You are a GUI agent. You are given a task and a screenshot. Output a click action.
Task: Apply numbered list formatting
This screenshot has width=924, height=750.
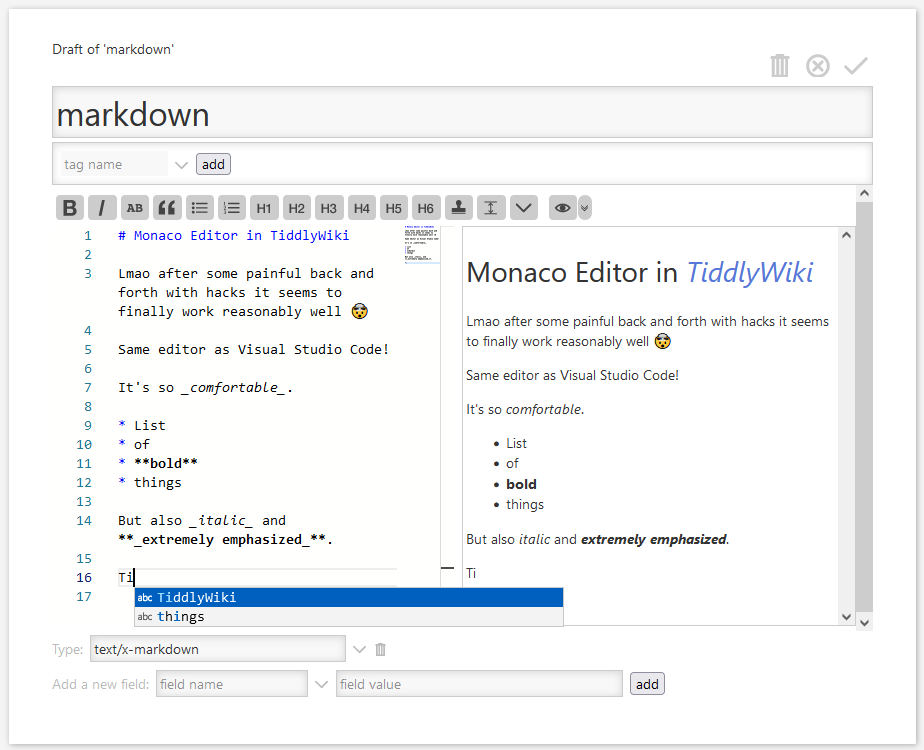[x=232, y=208]
